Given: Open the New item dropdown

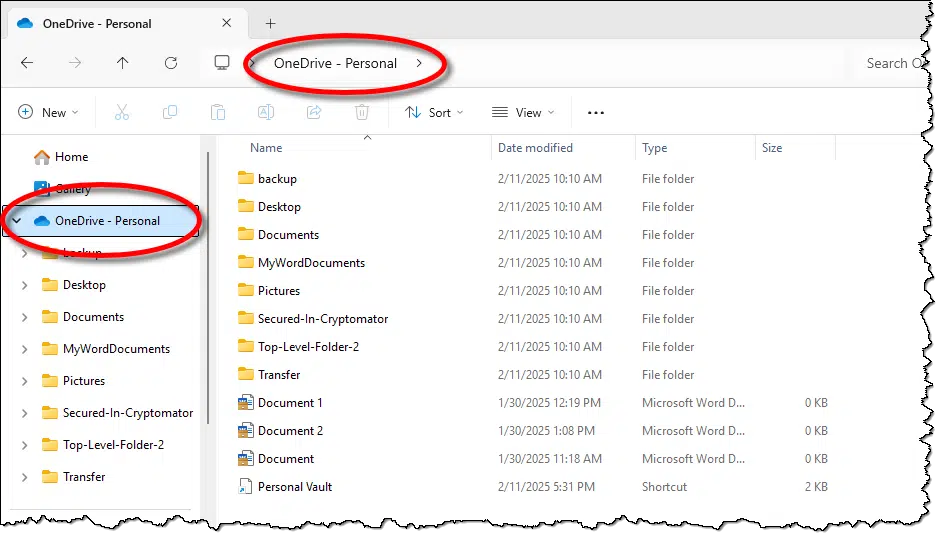Looking at the screenshot, I should pyautogui.click(x=48, y=113).
